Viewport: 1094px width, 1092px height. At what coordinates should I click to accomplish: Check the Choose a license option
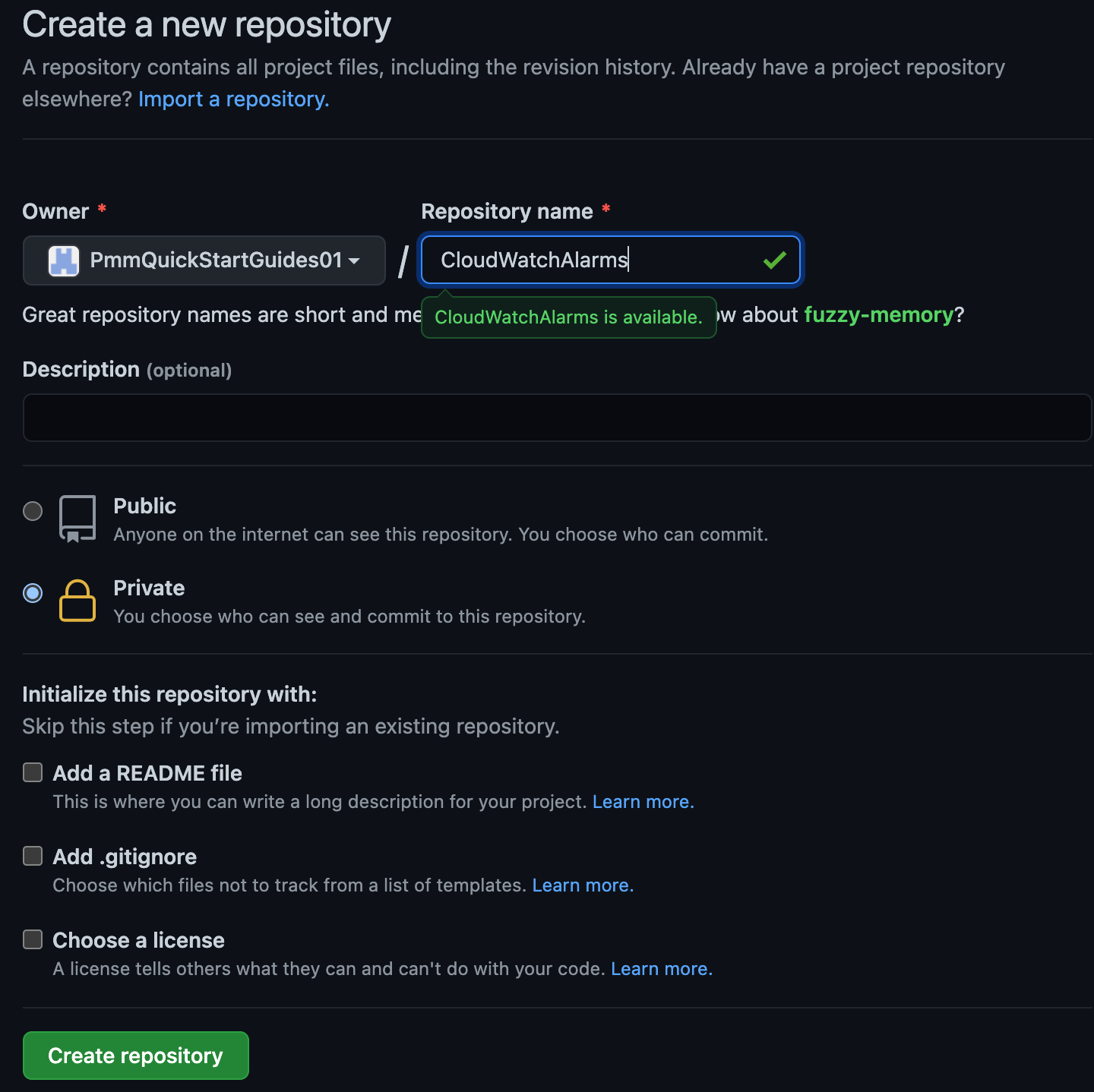coord(33,939)
